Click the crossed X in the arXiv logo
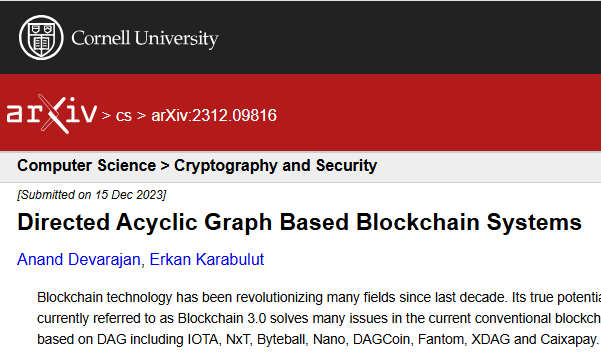Image resolution: width=601 pixels, height=360 pixels. click(x=55, y=113)
